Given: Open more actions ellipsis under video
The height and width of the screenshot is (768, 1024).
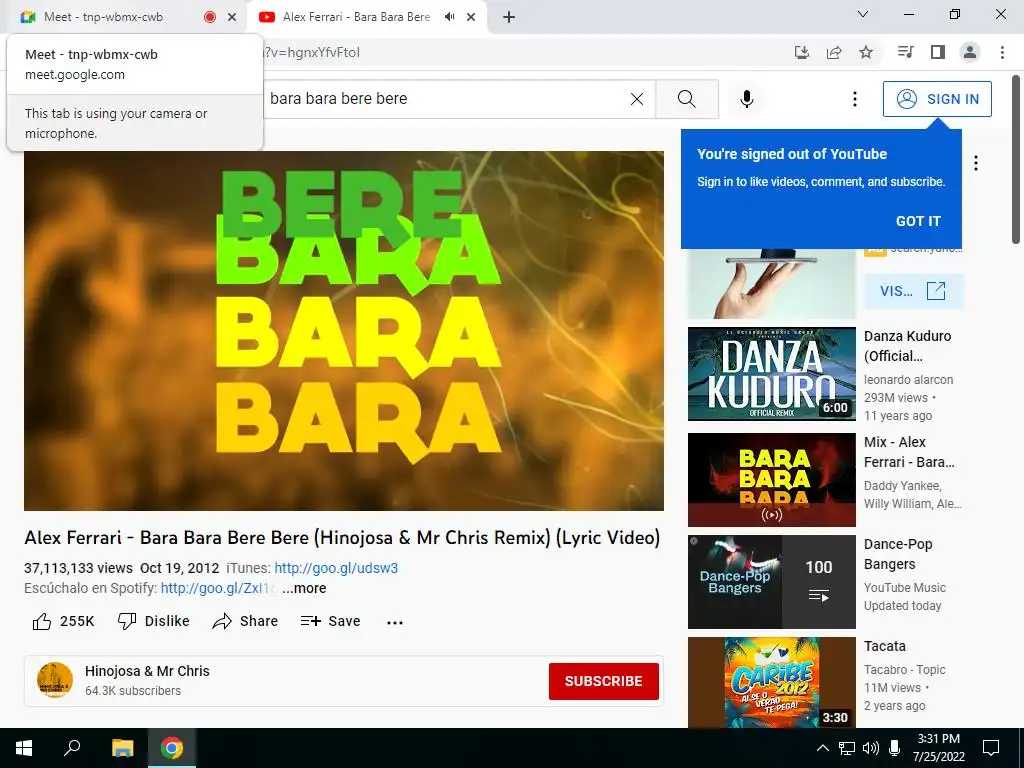Looking at the screenshot, I should click(395, 622).
